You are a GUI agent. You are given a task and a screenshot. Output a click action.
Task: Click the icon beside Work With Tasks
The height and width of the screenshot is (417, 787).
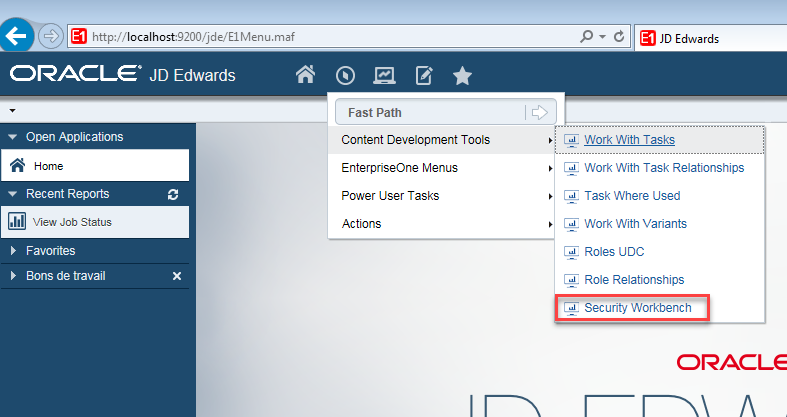click(x=571, y=141)
